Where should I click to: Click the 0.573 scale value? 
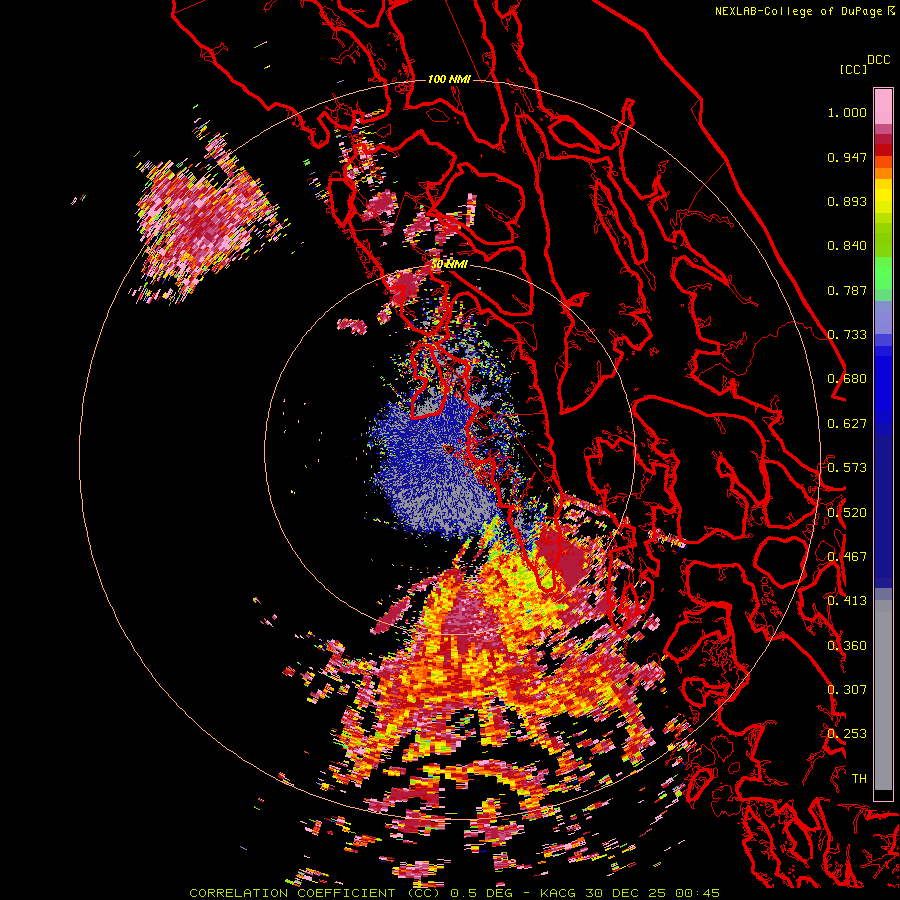(x=847, y=468)
